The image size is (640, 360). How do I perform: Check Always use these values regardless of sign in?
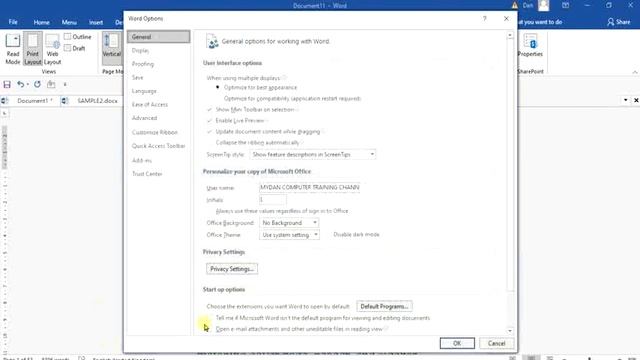click(x=209, y=211)
